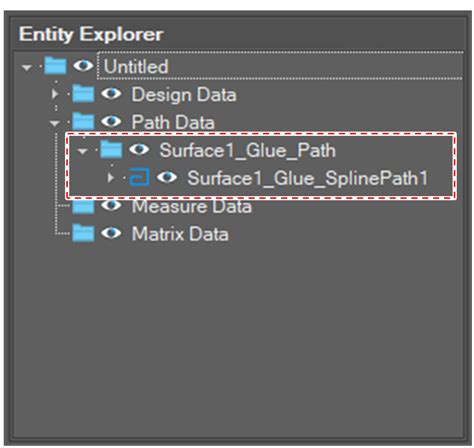
Task: Toggle the Path Data eye icon
Action: [x=111, y=121]
